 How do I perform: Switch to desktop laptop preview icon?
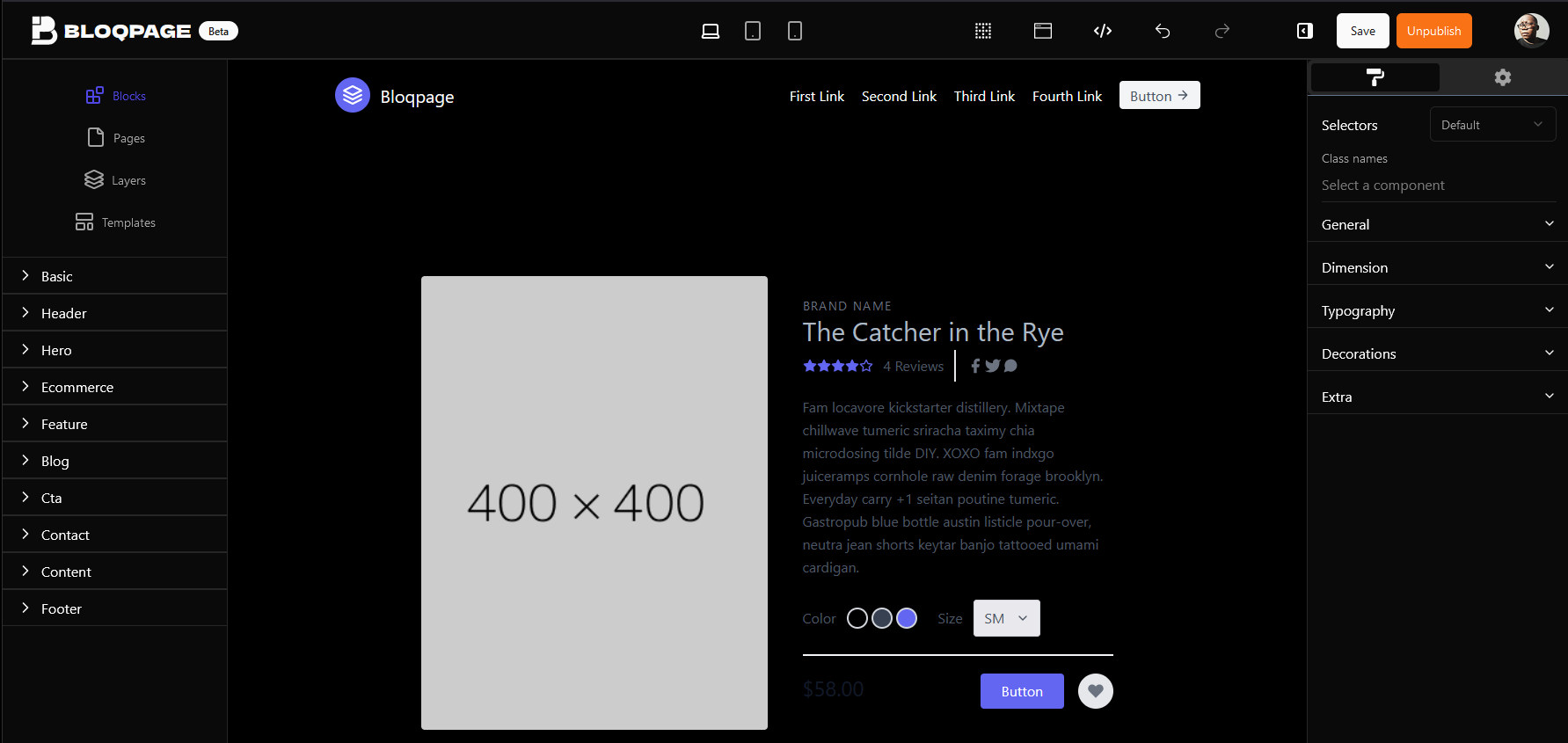point(711,32)
